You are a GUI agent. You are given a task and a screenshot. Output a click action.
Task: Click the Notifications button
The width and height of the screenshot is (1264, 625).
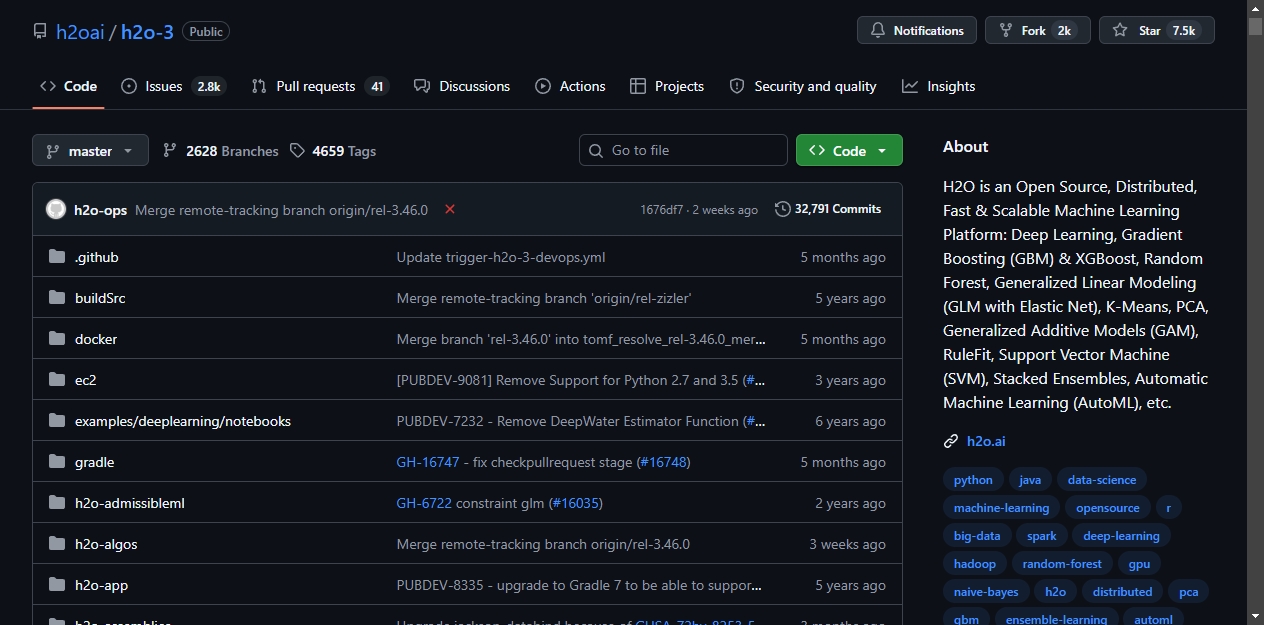917,31
